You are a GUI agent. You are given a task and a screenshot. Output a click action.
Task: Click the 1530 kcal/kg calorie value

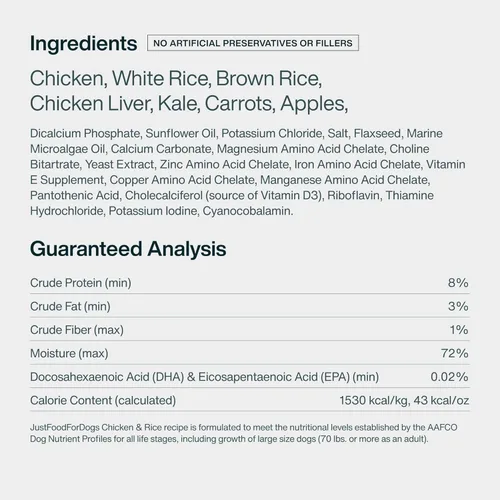tap(374, 401)
